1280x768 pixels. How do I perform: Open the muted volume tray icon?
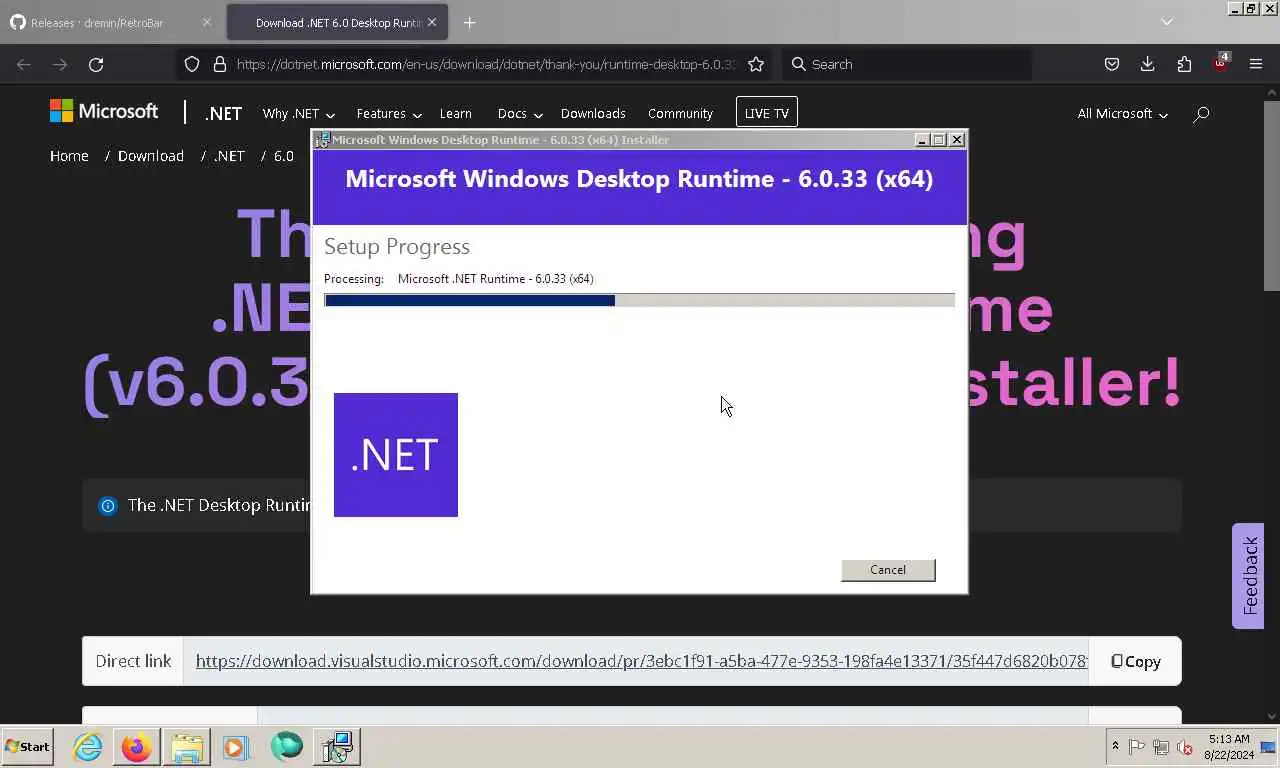click(x=1185, y=747)
